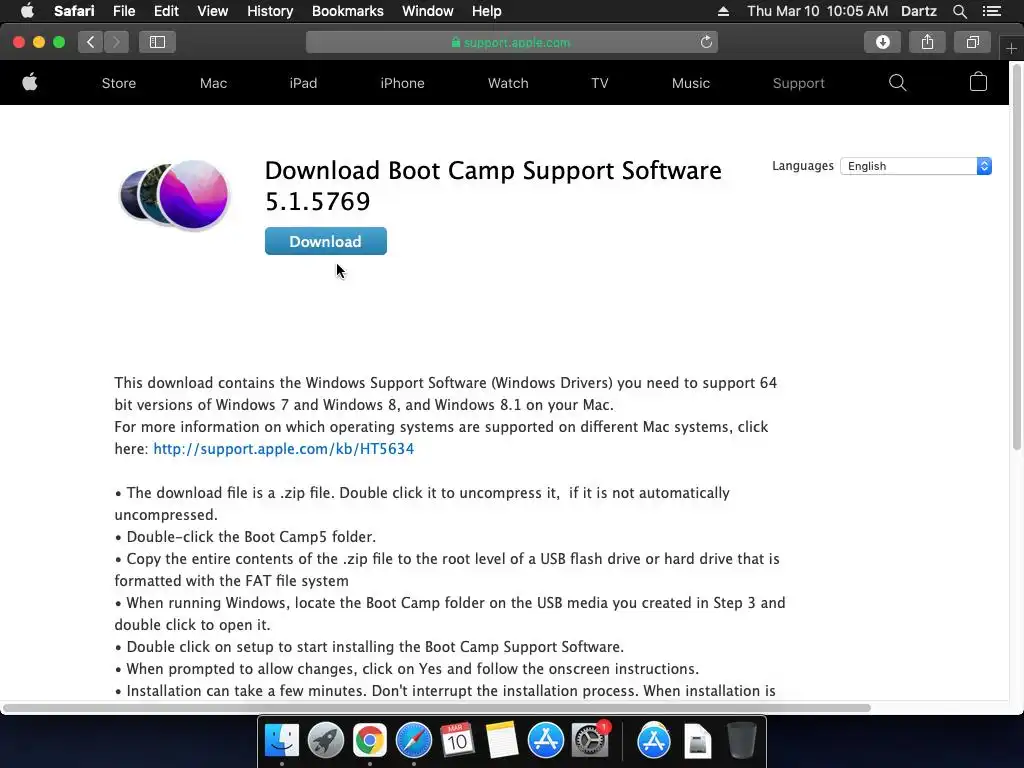The image size is (1024, 768).
Task: Go forward with Safari's forward arrow
Action: point(116,42)
